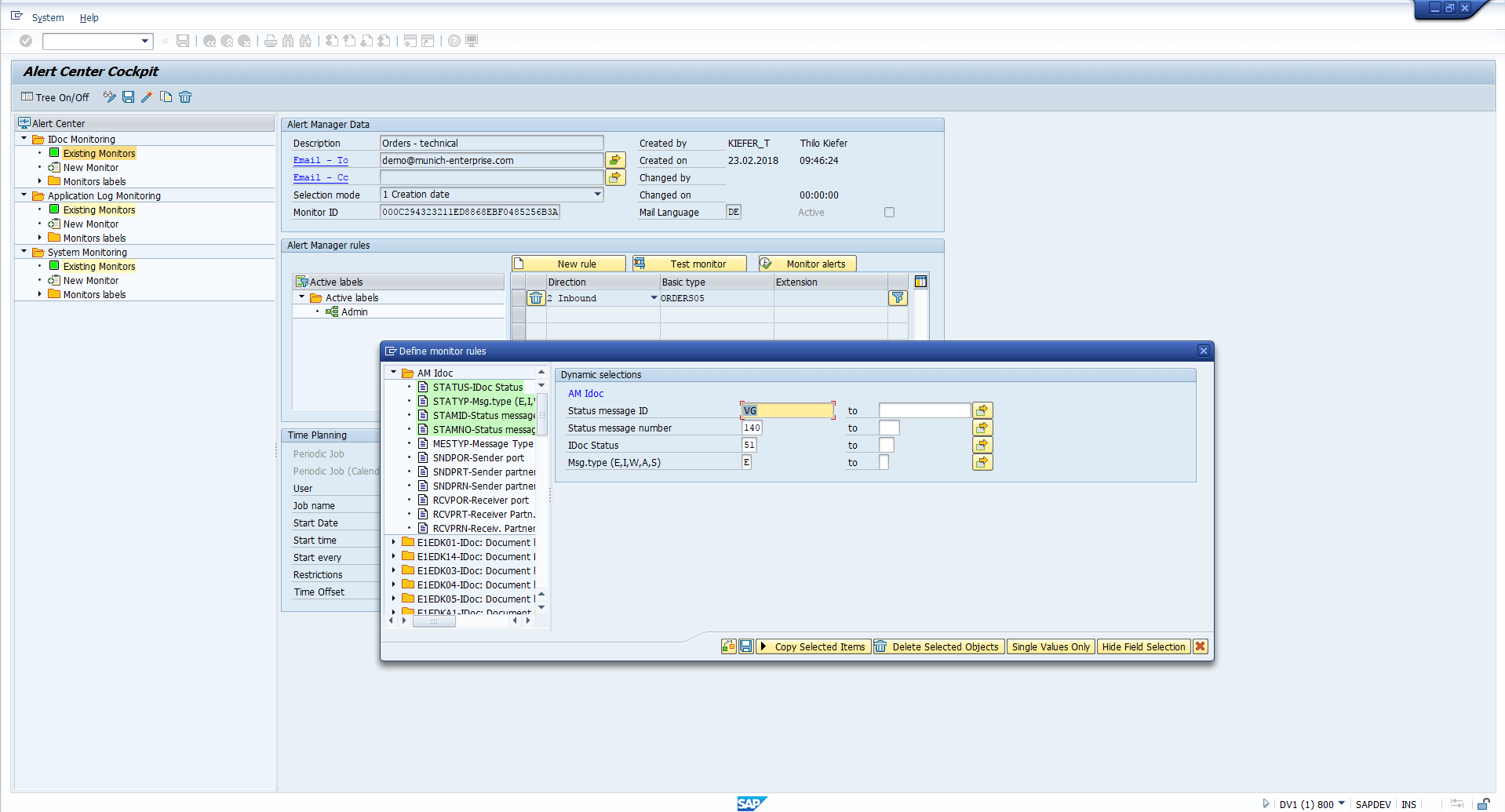Click Hide Field Selection button
The width and height of the screenshot is (1505, 812).
[1143, 646]
